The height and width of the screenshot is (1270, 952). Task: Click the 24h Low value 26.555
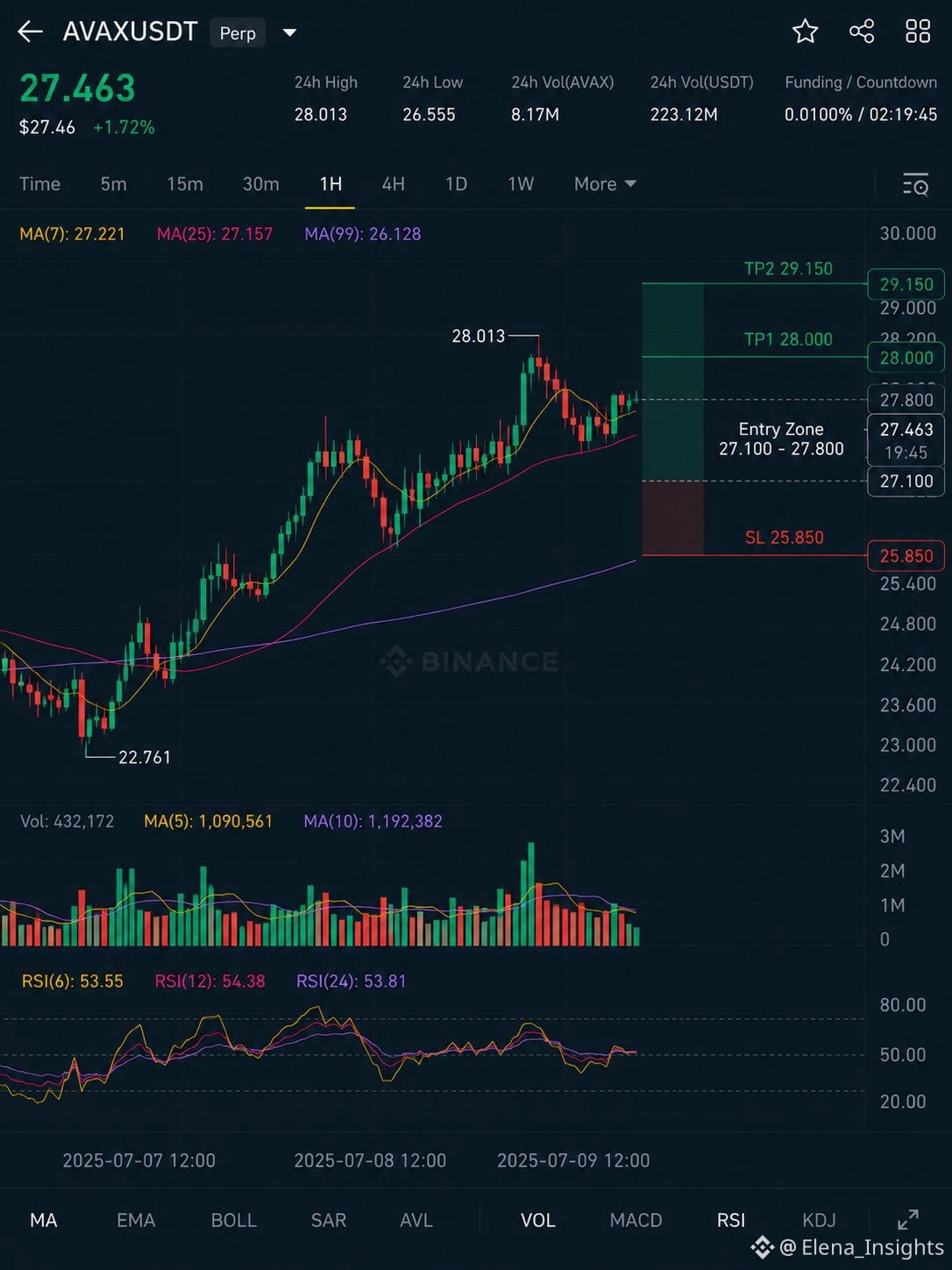pyautogui.click(x=429, y=115)
